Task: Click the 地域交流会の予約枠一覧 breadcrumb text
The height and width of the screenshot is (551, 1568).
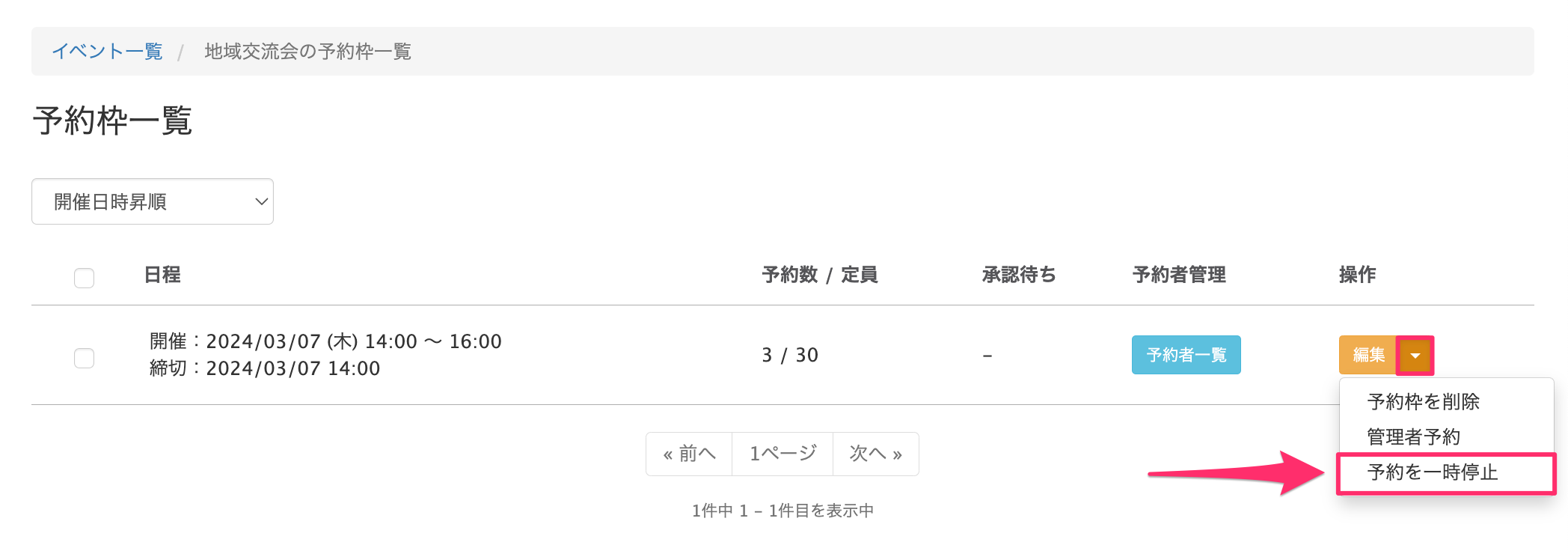Action: point(307,52)
